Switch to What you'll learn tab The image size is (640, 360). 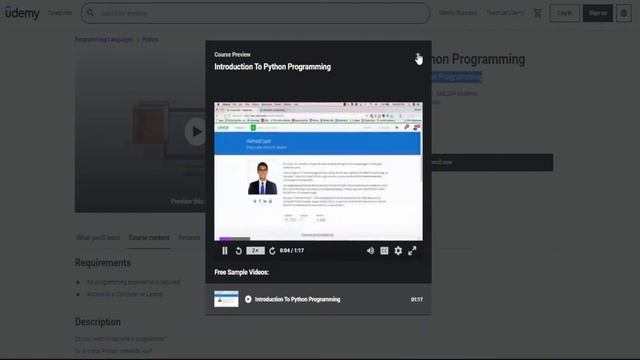(x=98, y=238)
